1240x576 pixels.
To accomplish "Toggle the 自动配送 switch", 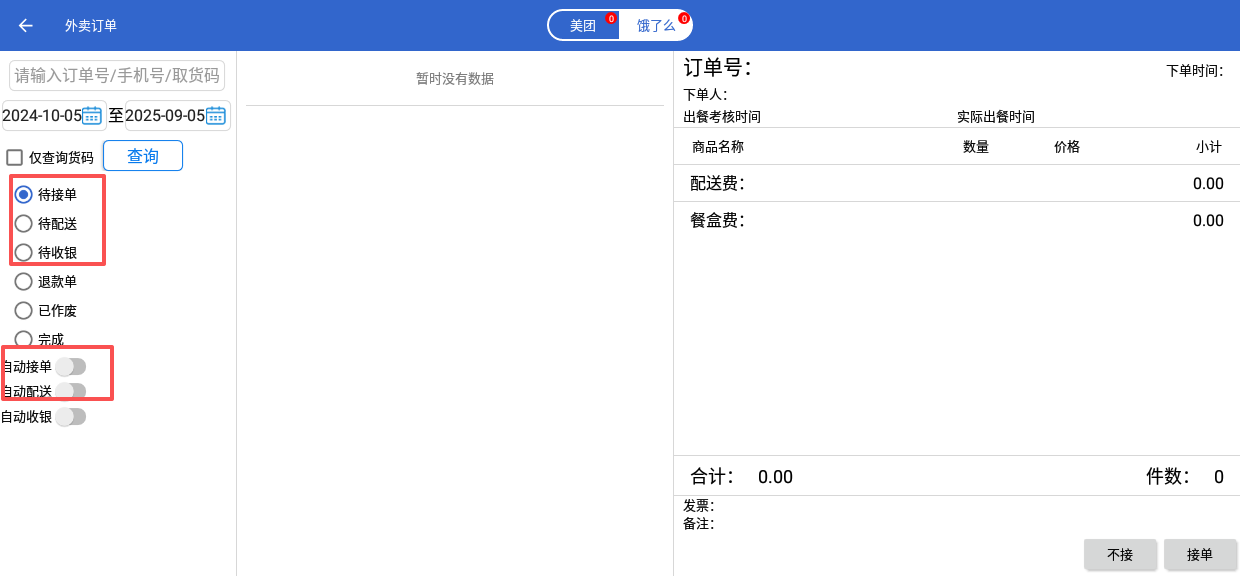I will coord(70,391).
